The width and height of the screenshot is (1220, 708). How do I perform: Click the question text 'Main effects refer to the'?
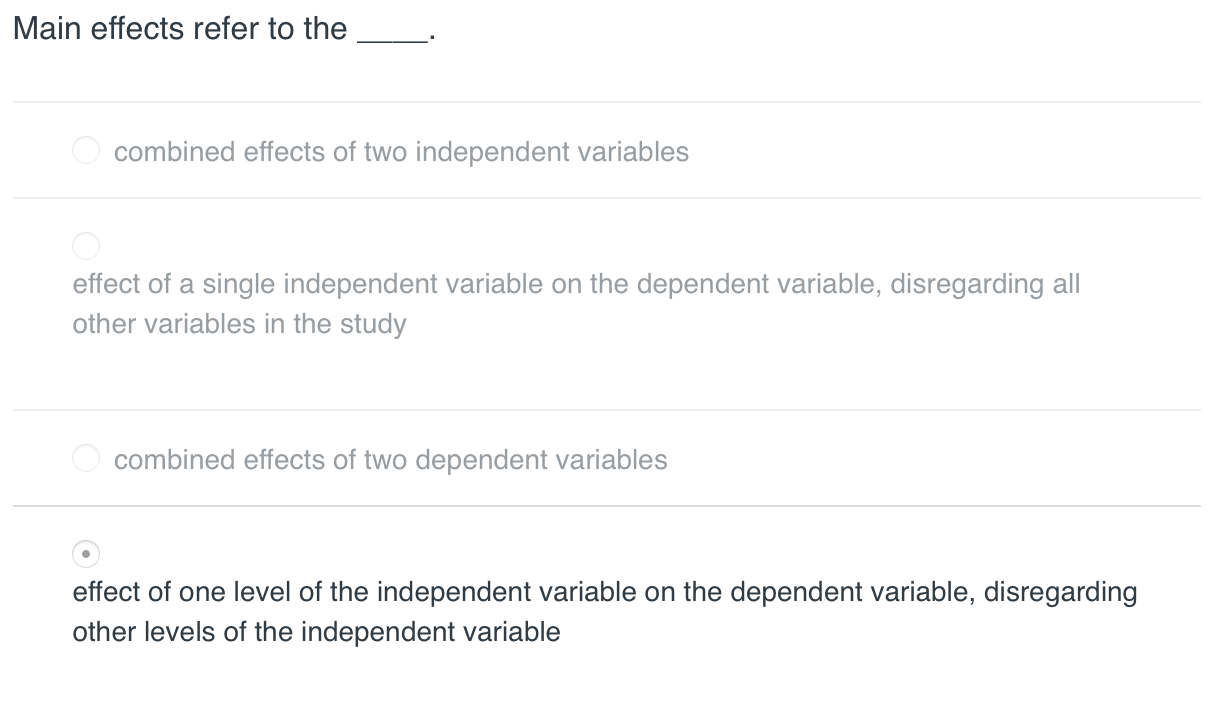click(x=180, y=28)
